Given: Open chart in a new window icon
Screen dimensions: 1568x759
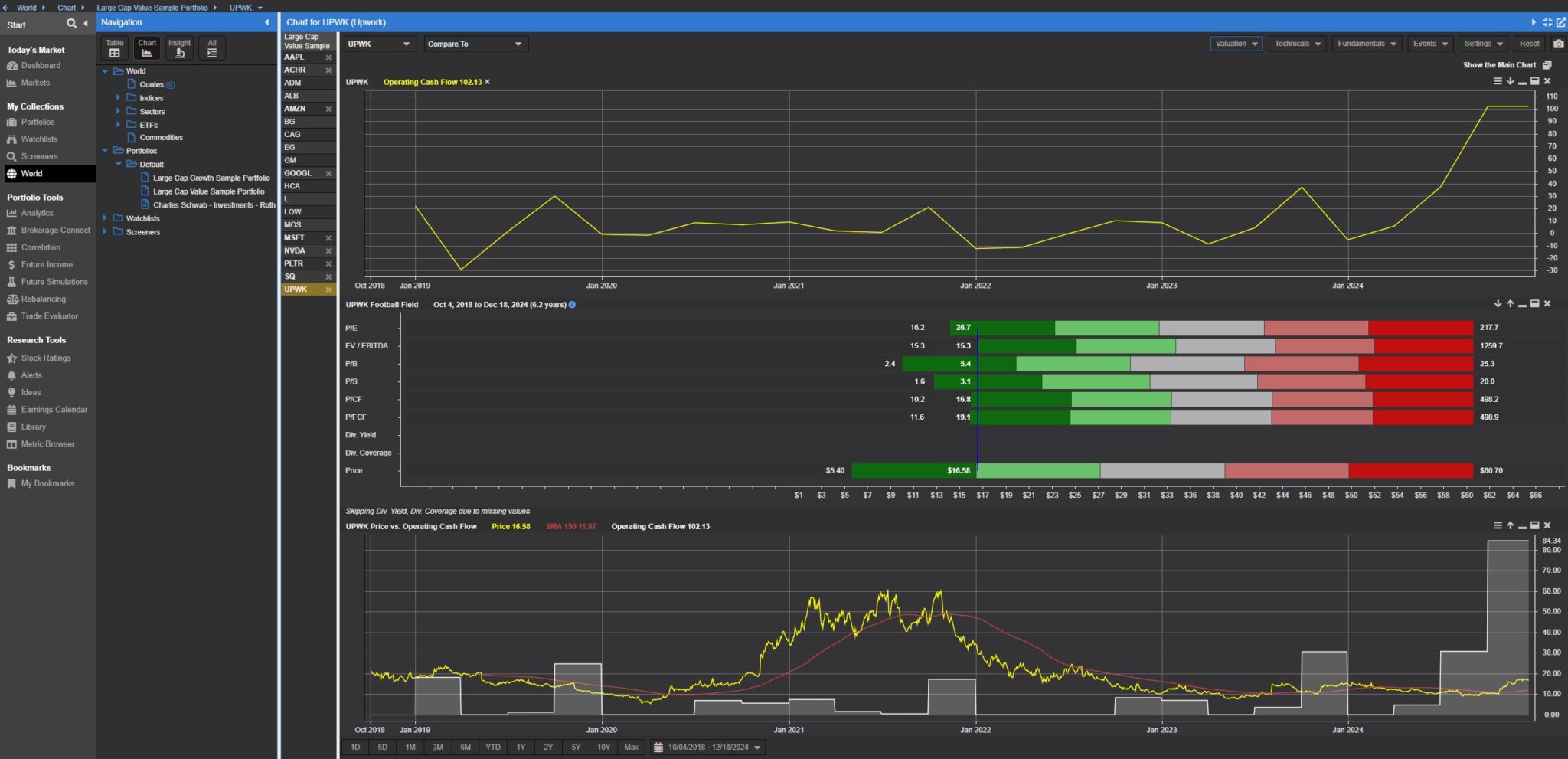Looking at the screenshot, I should [1560, 22].
